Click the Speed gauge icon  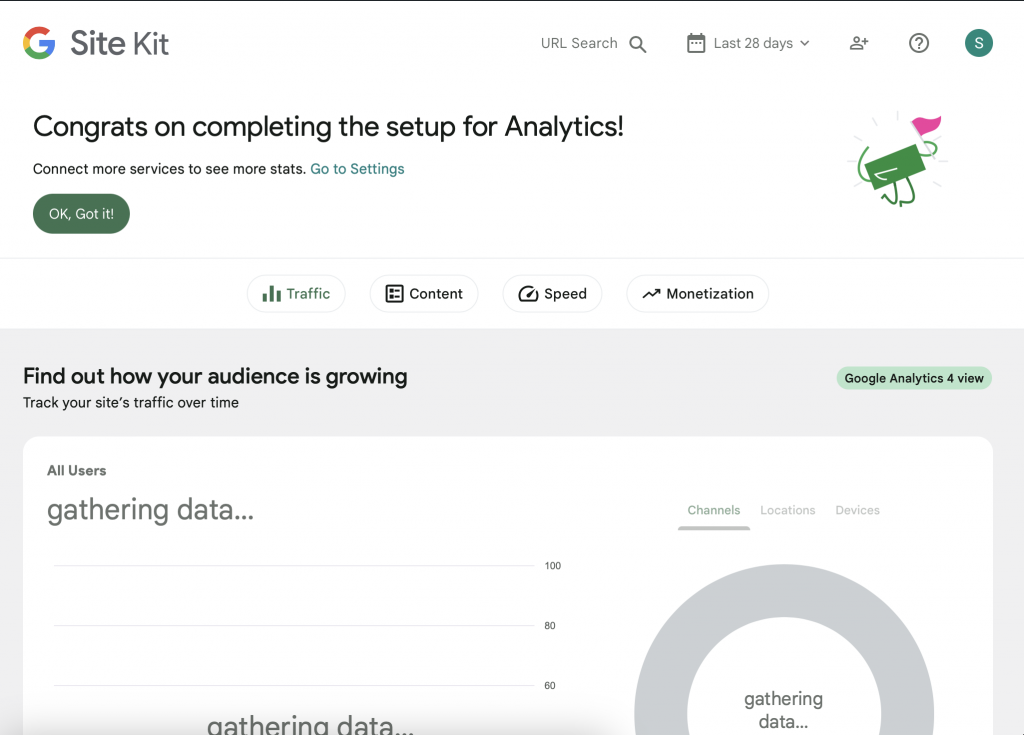528,294
